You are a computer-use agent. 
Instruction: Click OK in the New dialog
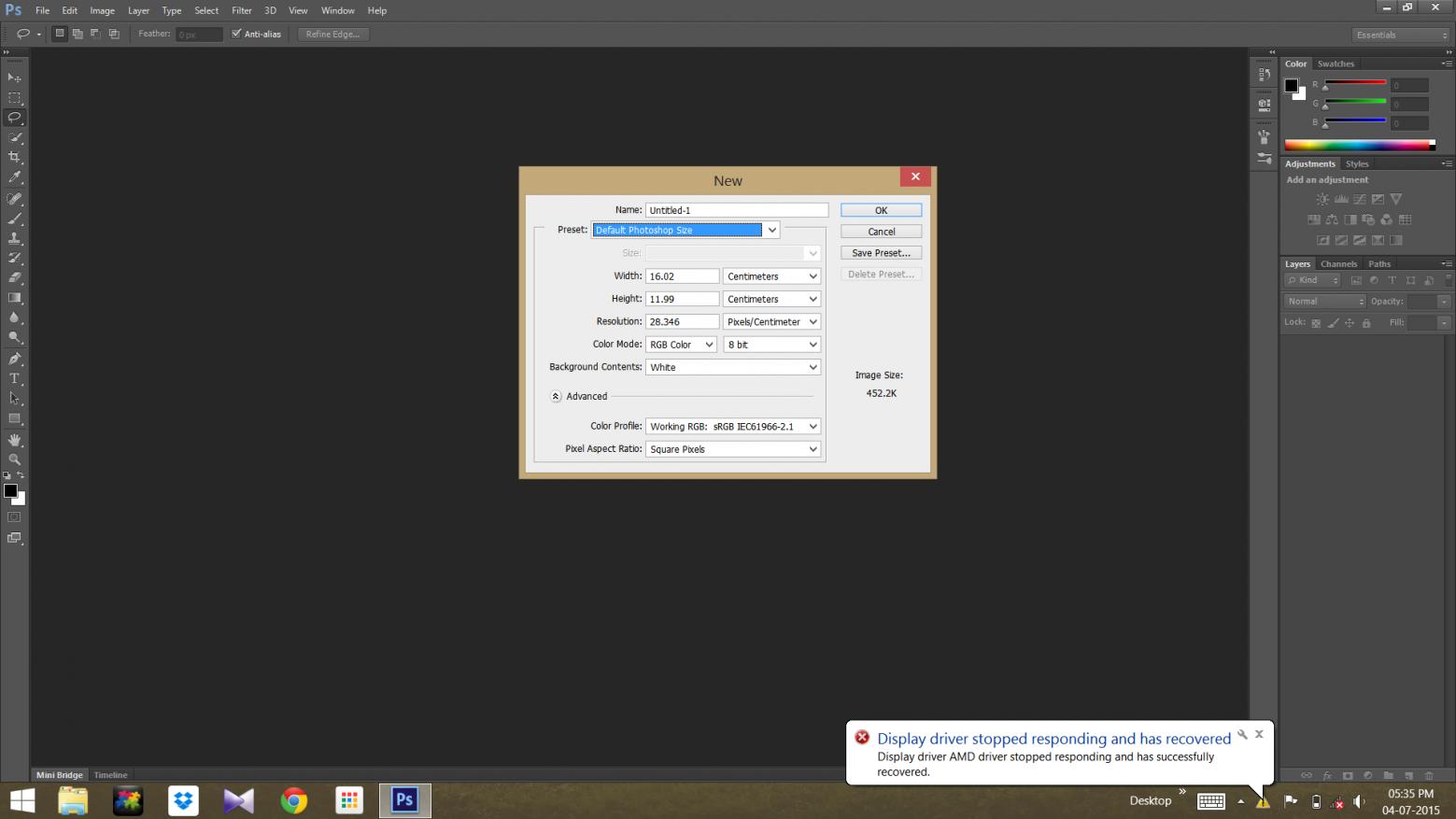click(x=881, y=210)
